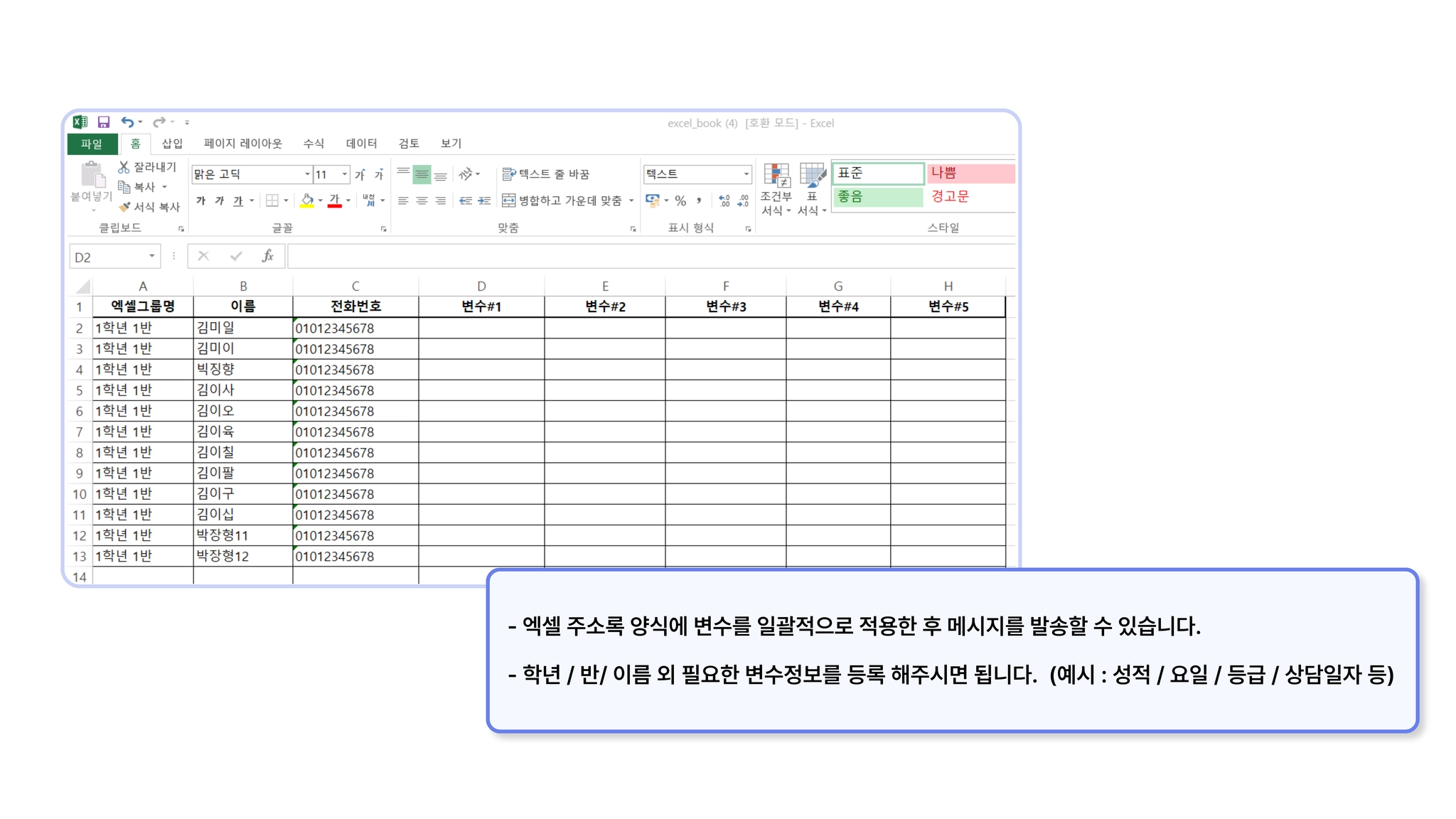This screenshot has width=1456, height=819.
Task: Click the Save icon in quick access toolbar
Action: [104, 122]
